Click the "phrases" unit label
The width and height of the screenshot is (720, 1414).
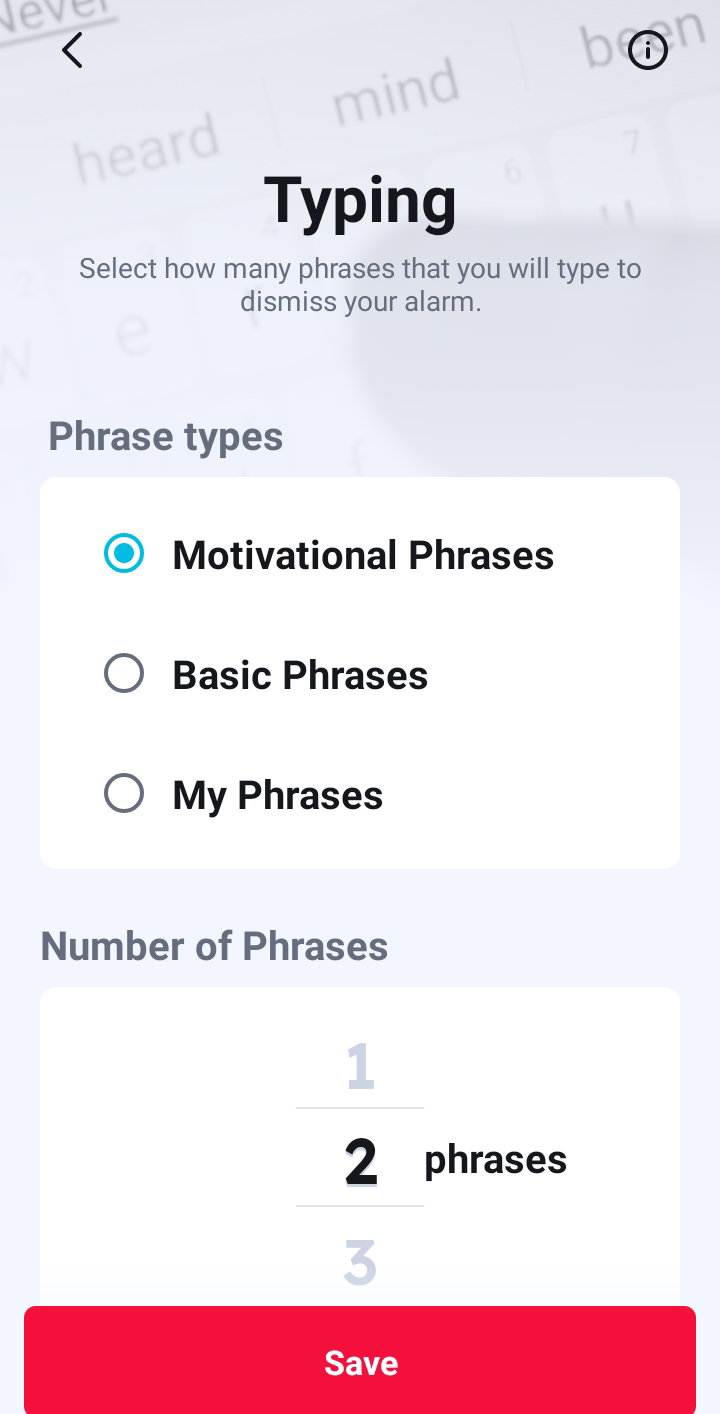click(496, 1160)
